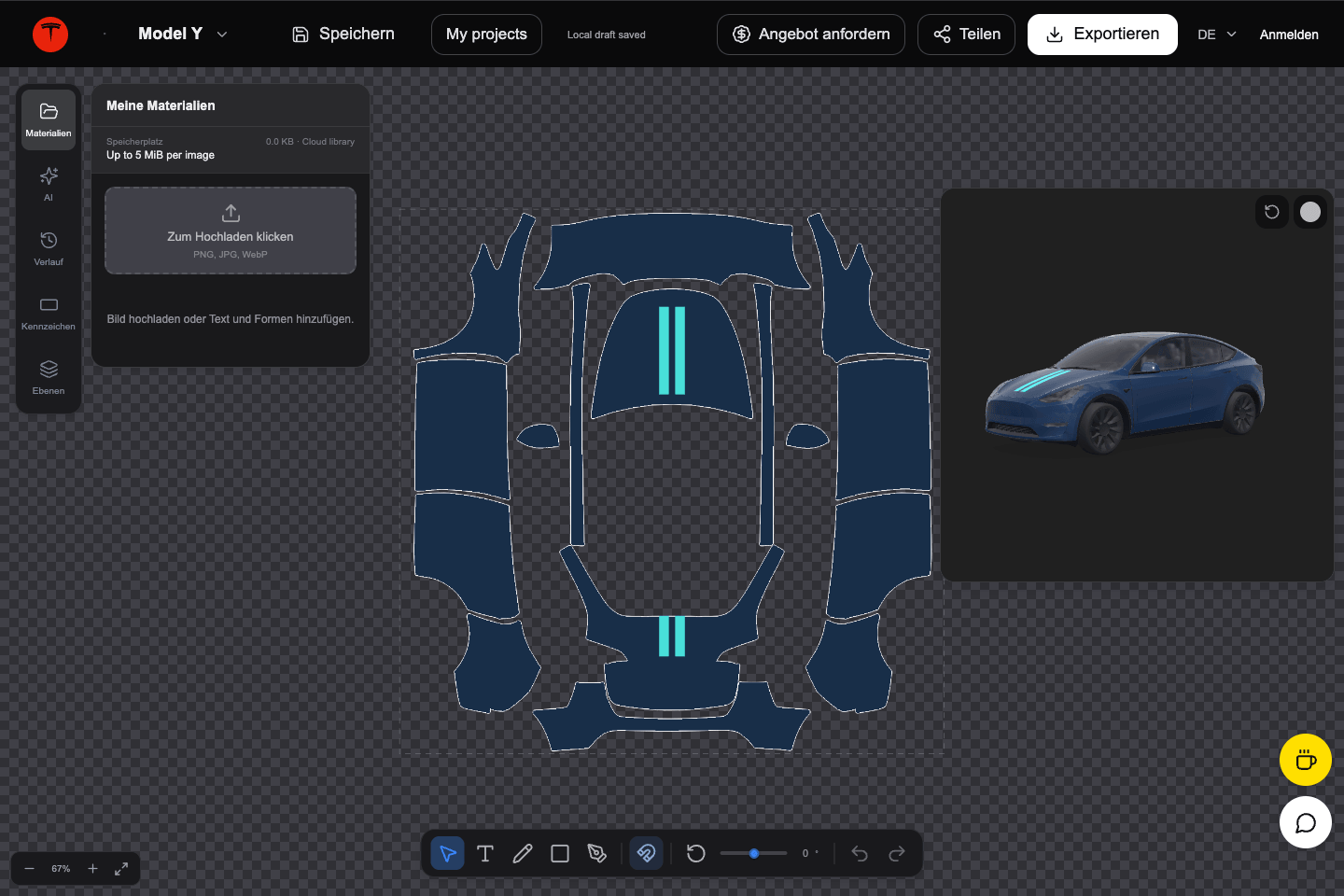Toggle the magnet snapping tool
The width and height of the screenshot is (1344, 896).
coord(646,853)
